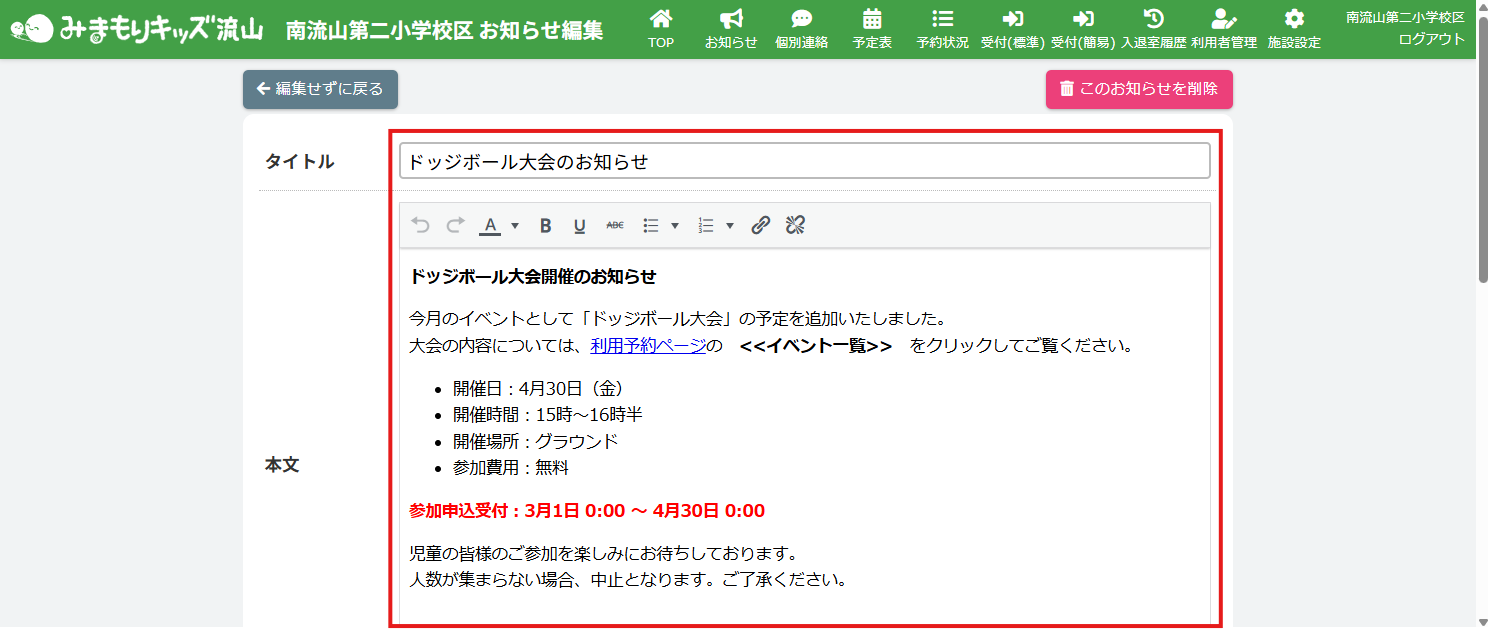Apply text color with the A swatch
1488x629 pixels.
(x=489, y=226)
